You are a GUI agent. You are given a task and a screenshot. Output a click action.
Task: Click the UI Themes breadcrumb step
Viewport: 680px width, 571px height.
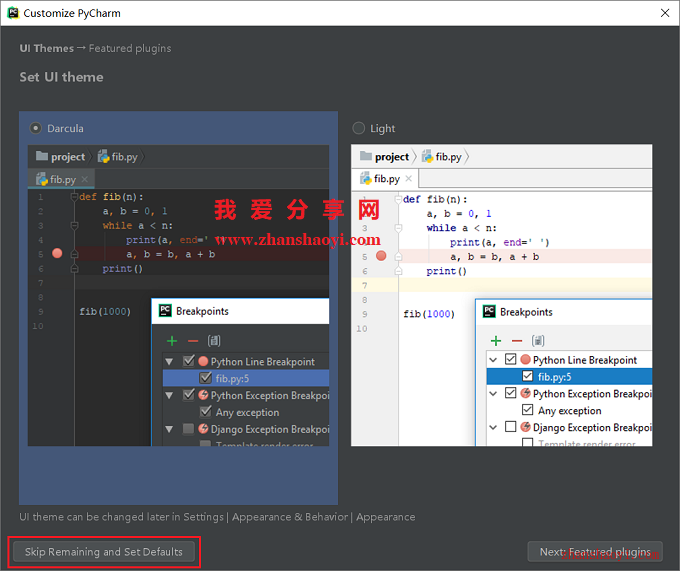point(47,48)
